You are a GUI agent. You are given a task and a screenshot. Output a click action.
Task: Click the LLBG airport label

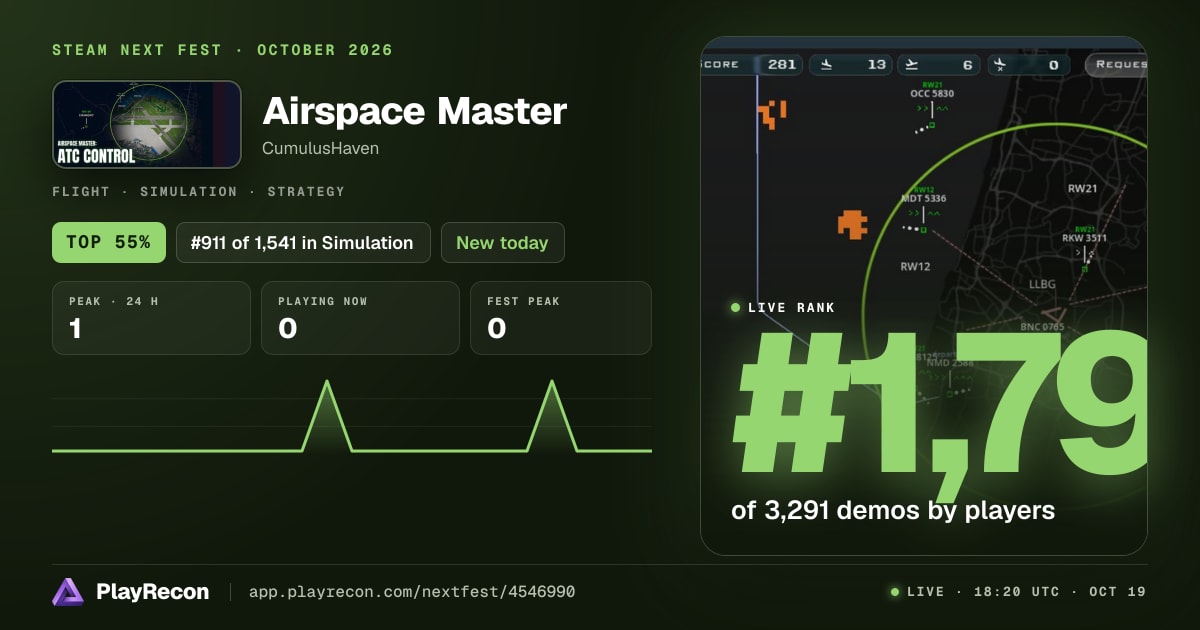click(1042, 284)
